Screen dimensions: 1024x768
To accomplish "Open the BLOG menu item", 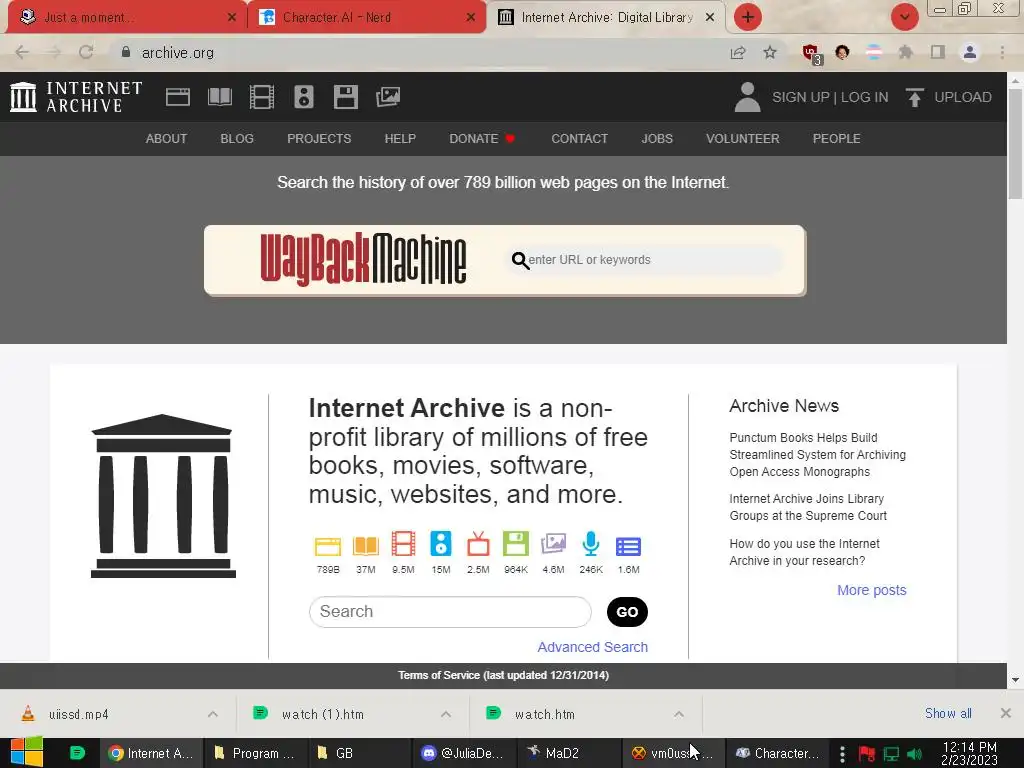I will (x=237, y=138).
